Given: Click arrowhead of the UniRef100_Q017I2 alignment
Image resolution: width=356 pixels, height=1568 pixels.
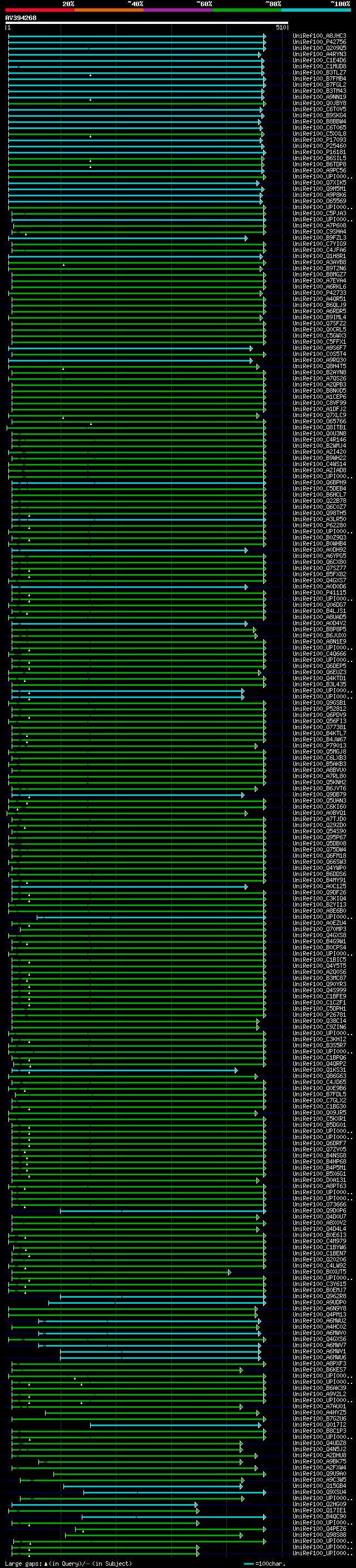Looking at the screenshot, I should pyautogui.click(x=260, y=1425).
